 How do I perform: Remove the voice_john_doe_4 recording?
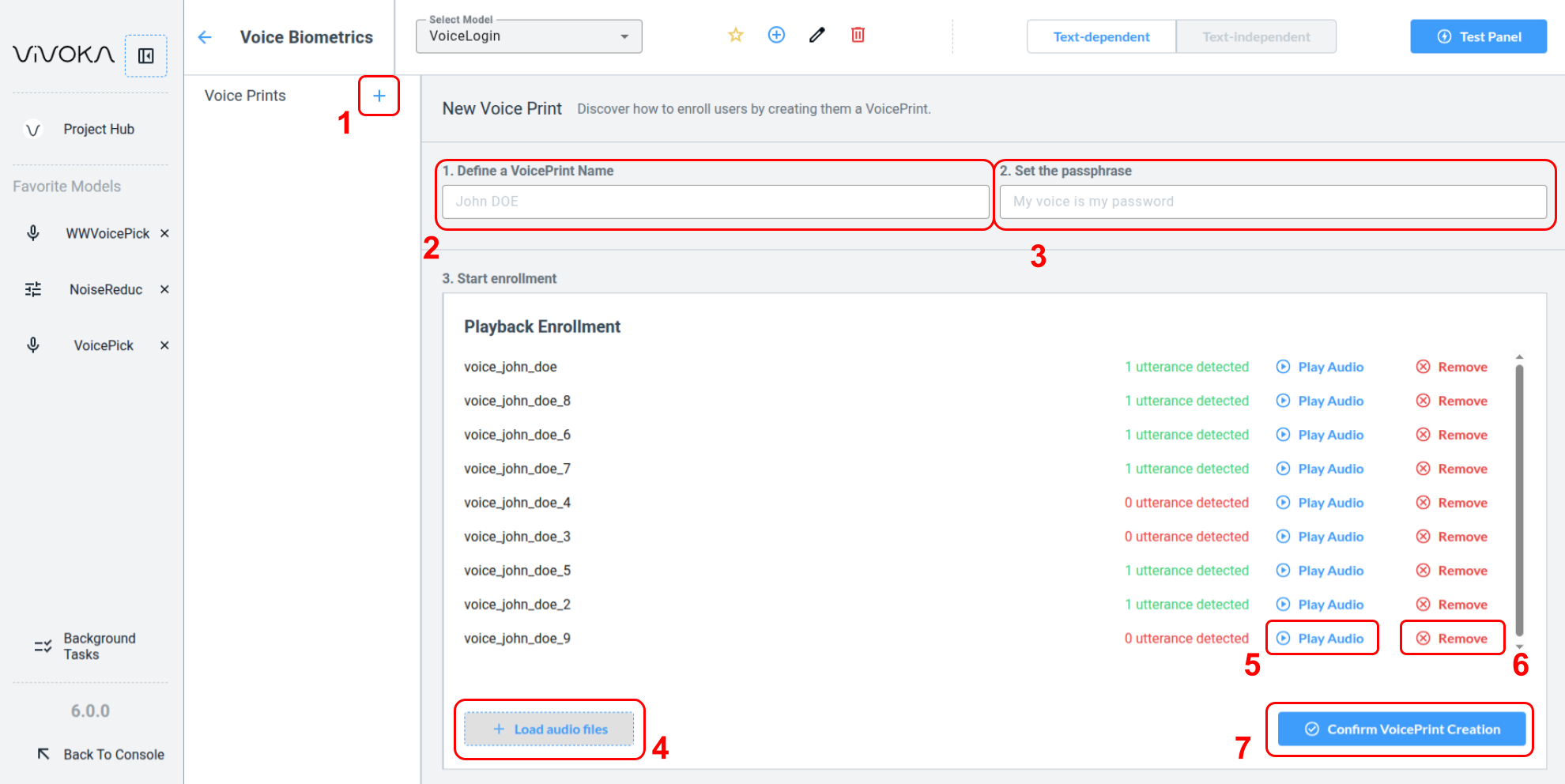pos(1452,503)
